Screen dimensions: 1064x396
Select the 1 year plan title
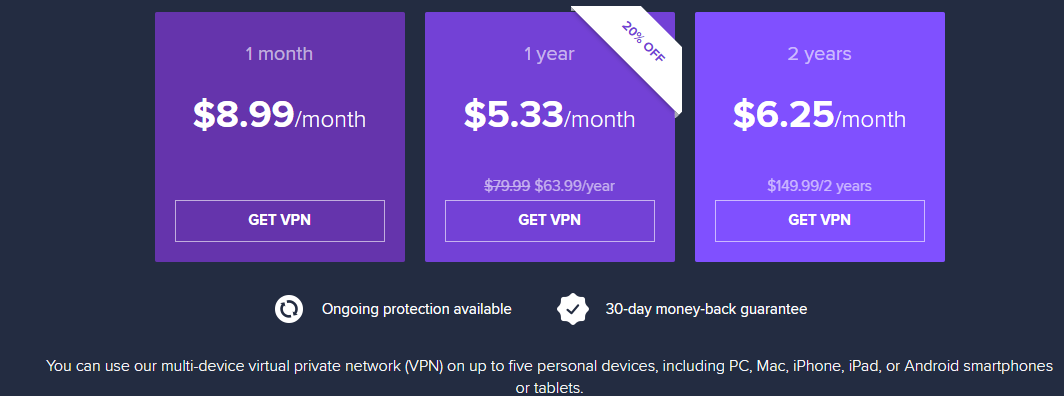point(550,54)
